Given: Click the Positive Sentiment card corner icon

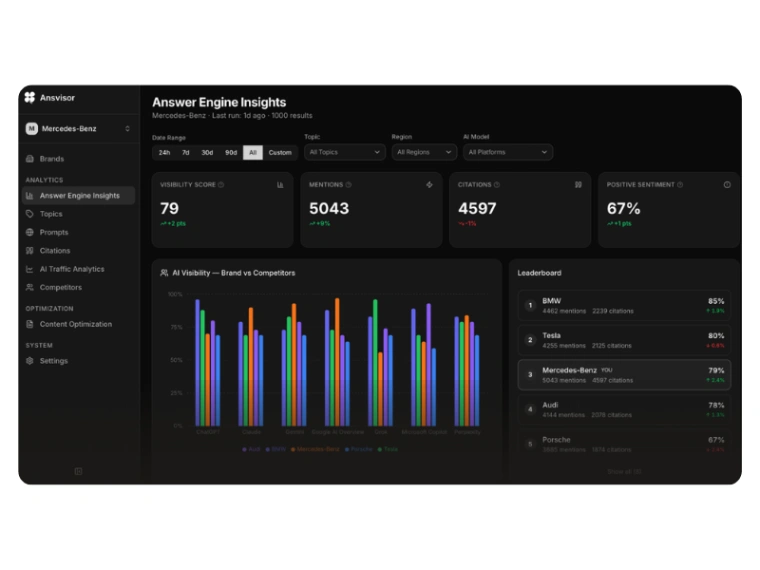Looking at the screenshot, I should point(727,185).
